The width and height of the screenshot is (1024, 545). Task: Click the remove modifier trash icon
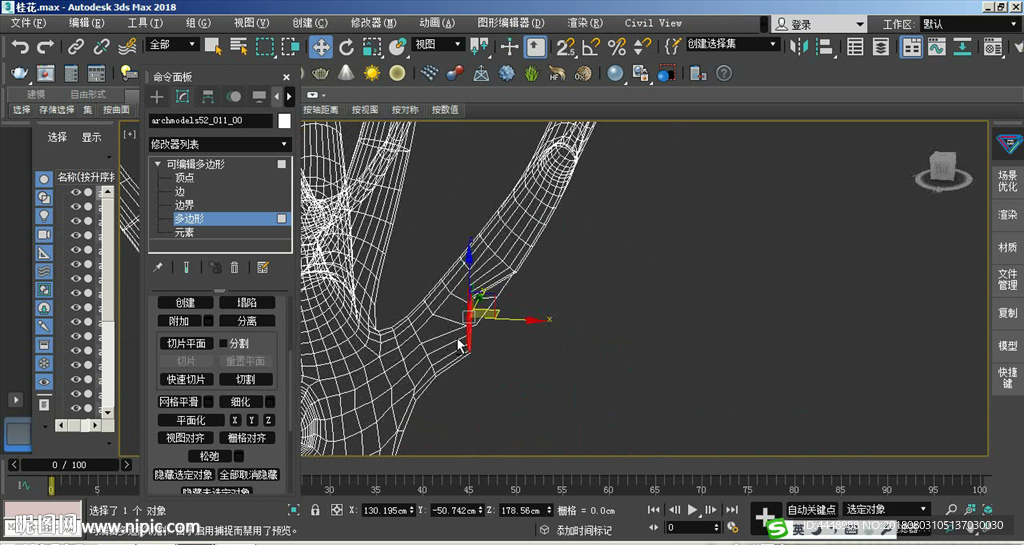[234, 267]
